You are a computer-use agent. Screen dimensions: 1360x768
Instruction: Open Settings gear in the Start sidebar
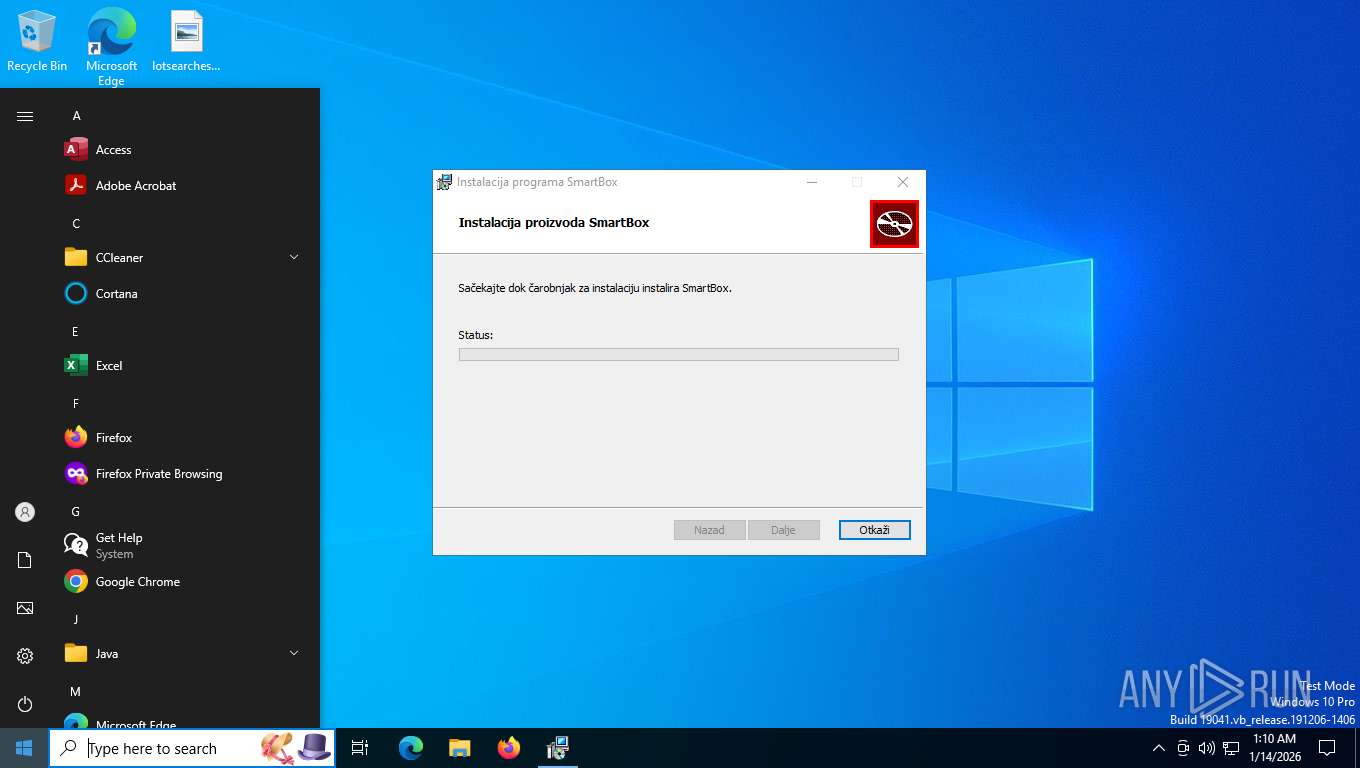click(x=25, y=656)
